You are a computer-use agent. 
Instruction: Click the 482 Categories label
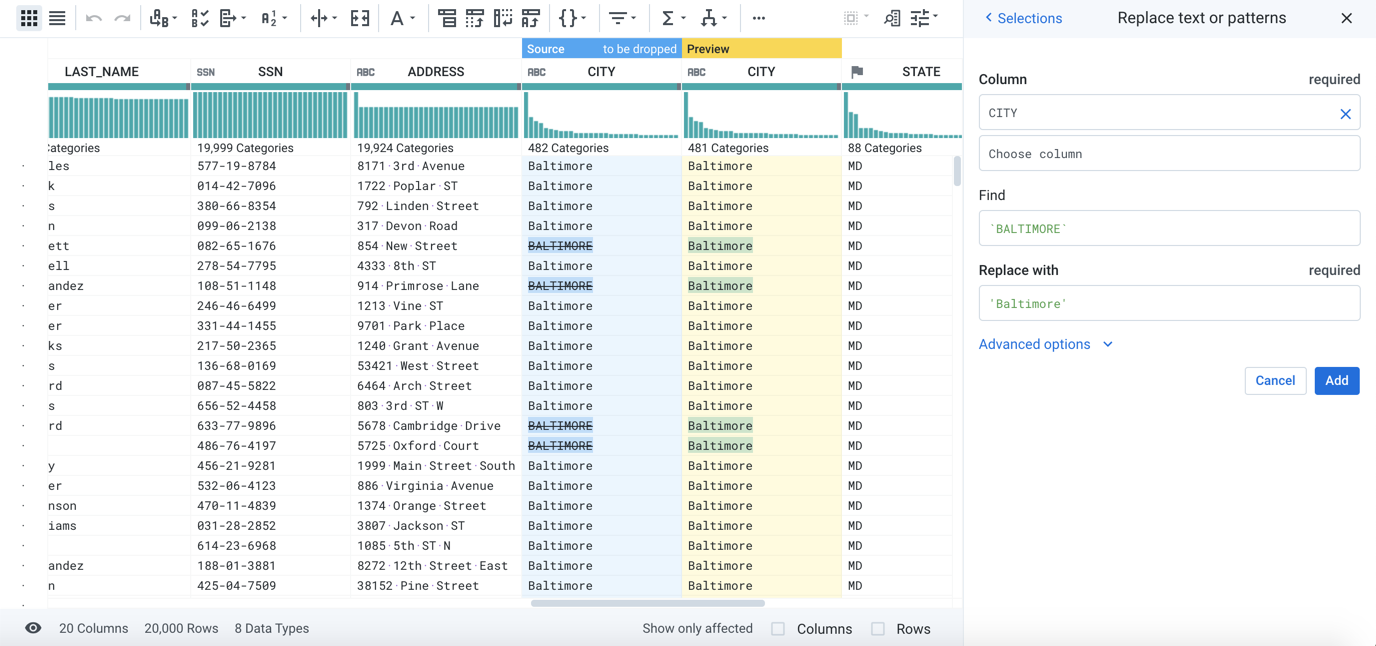pyautogui.click(x=568, y=148)
